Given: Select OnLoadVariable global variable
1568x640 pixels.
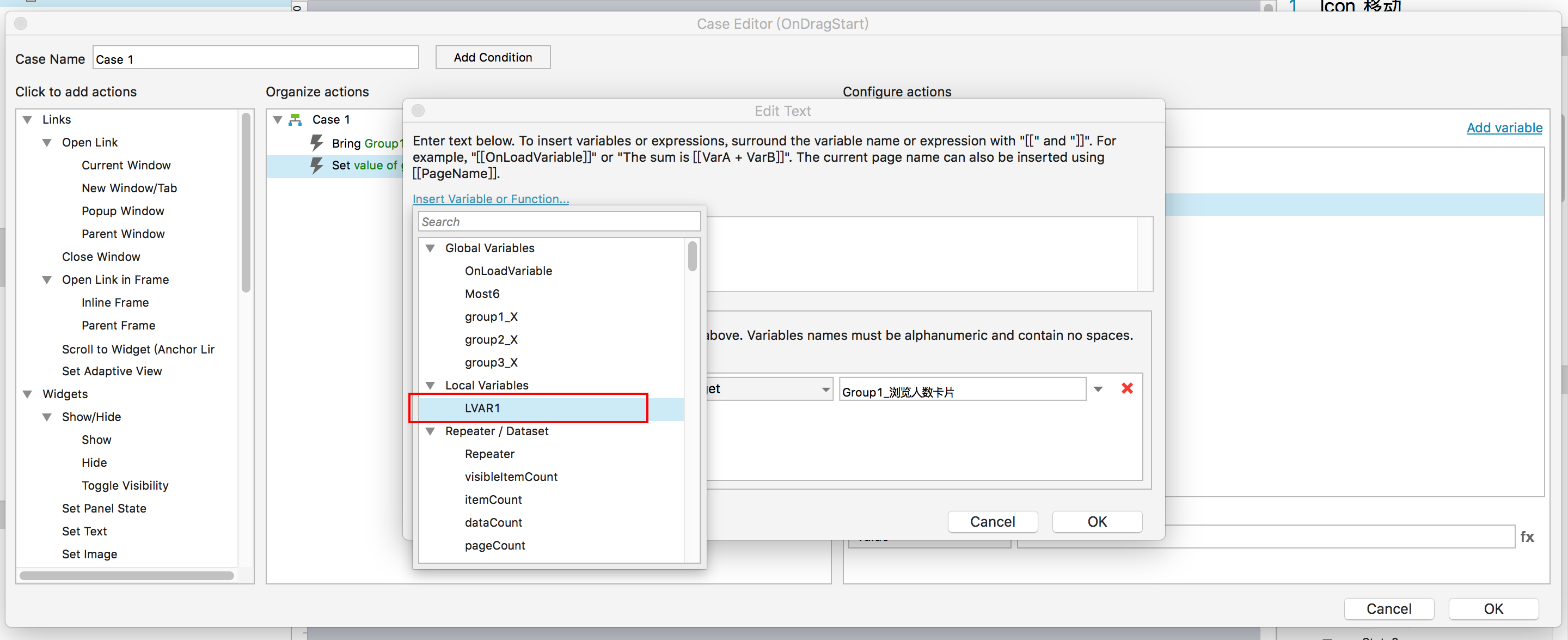Looking at the screenshot, I should click(x=507, y=271).
